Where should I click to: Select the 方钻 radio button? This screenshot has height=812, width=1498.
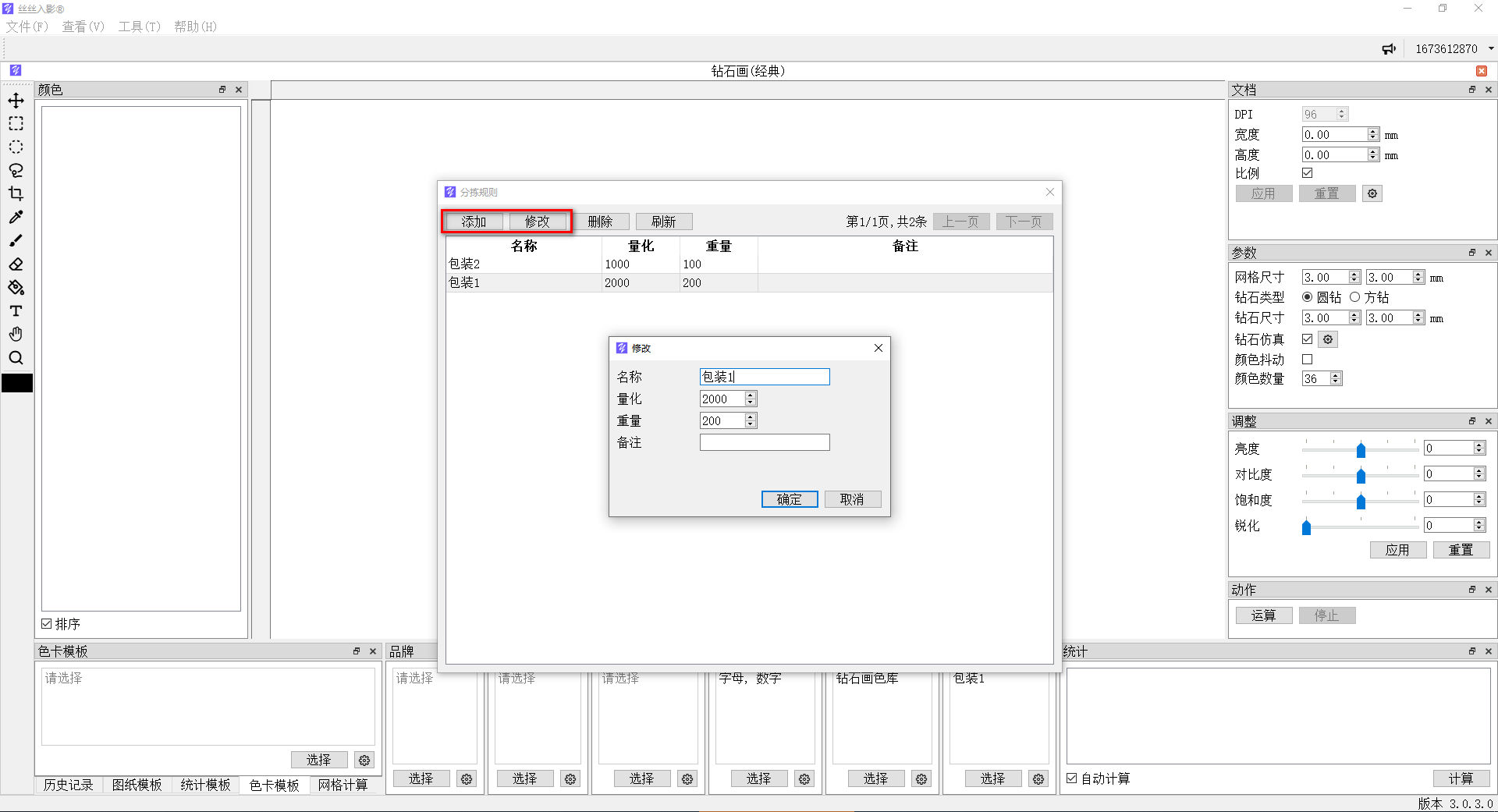coord(1355,297)
